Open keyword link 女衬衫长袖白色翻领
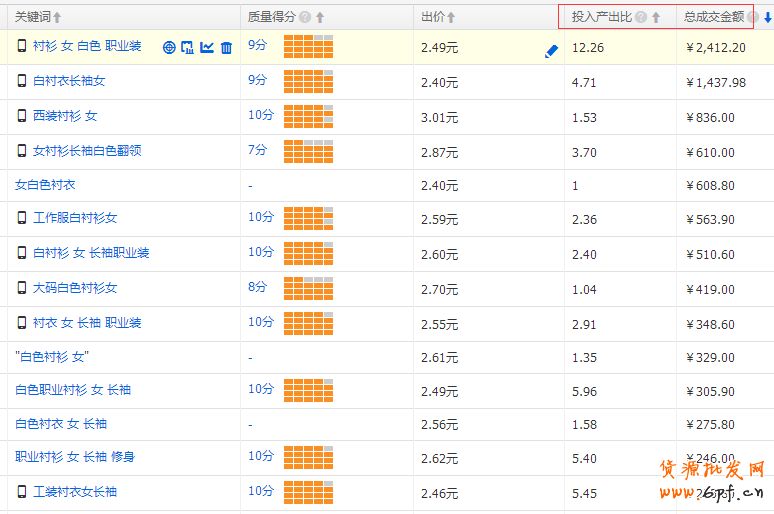 point(87,151)
